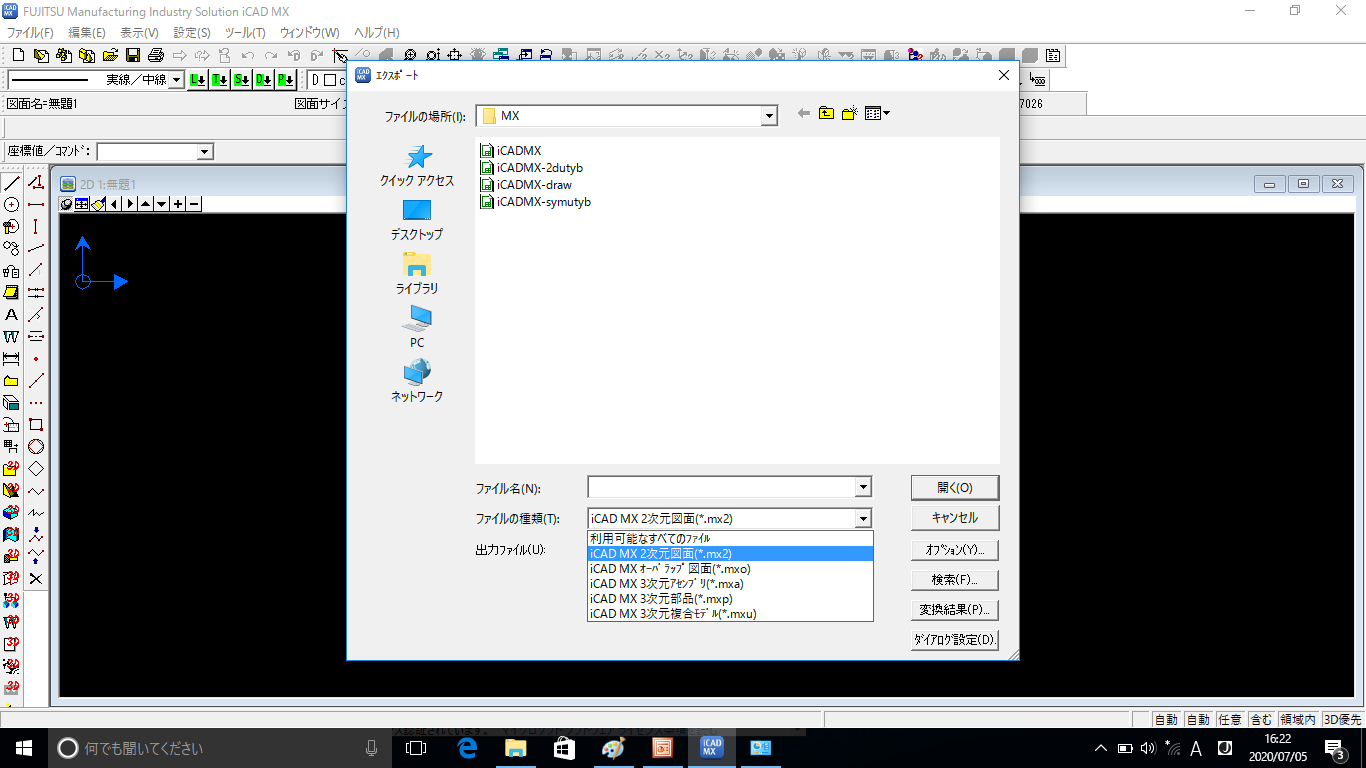Choose highlighted iCAD MX 2次元図面(*.mx2) option
The image size is (1366, 768).
coord(730,553)
